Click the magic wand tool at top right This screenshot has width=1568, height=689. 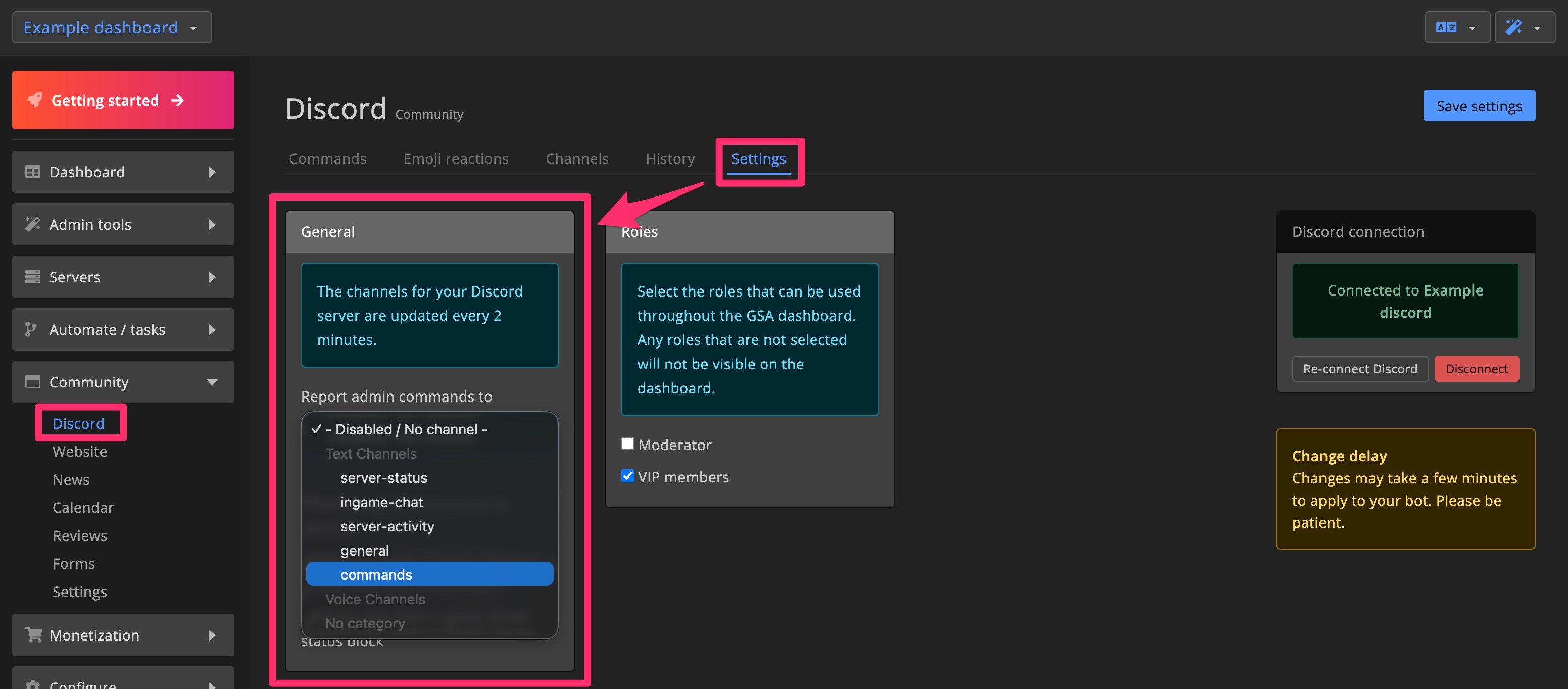coord(1514,27)
